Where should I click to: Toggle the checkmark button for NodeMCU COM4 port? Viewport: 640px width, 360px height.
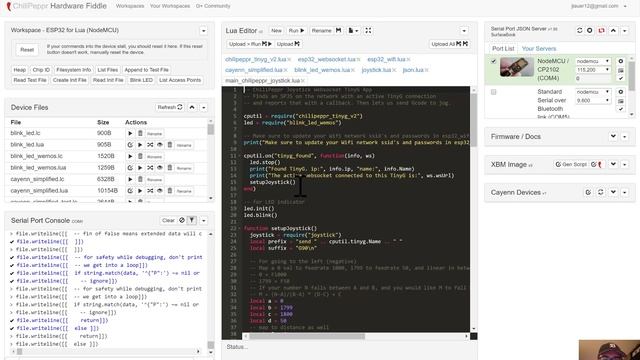(x=621, y=78)
